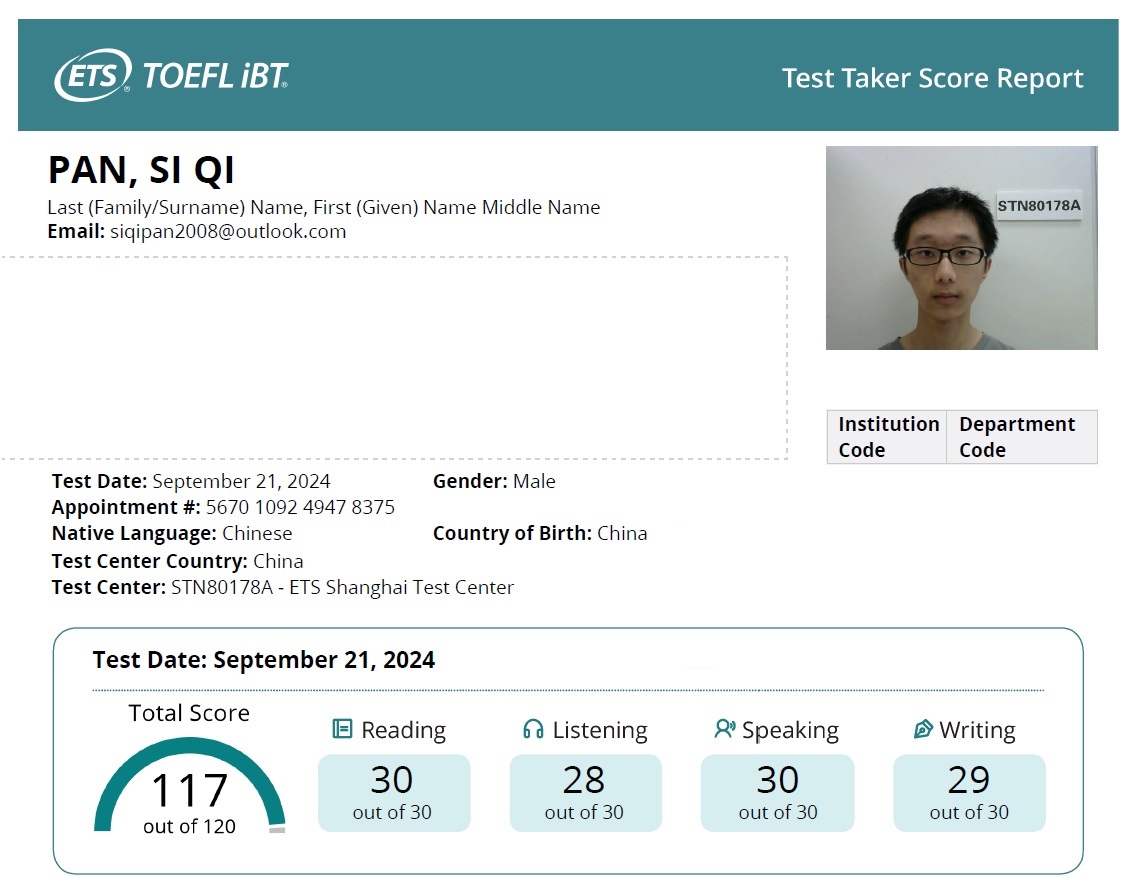Click the Listening headphones icon
Viewport: 1128px width, 886px height.
[x=533, y=729]
